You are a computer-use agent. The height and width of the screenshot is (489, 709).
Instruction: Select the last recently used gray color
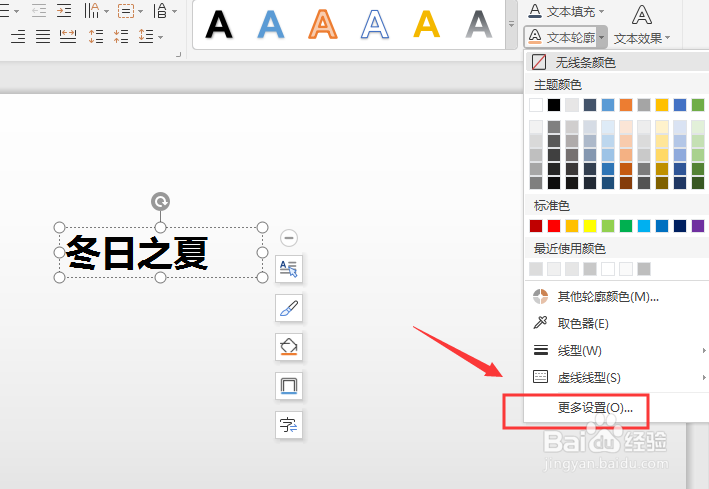pyautogui.click(x=644, y=269)
